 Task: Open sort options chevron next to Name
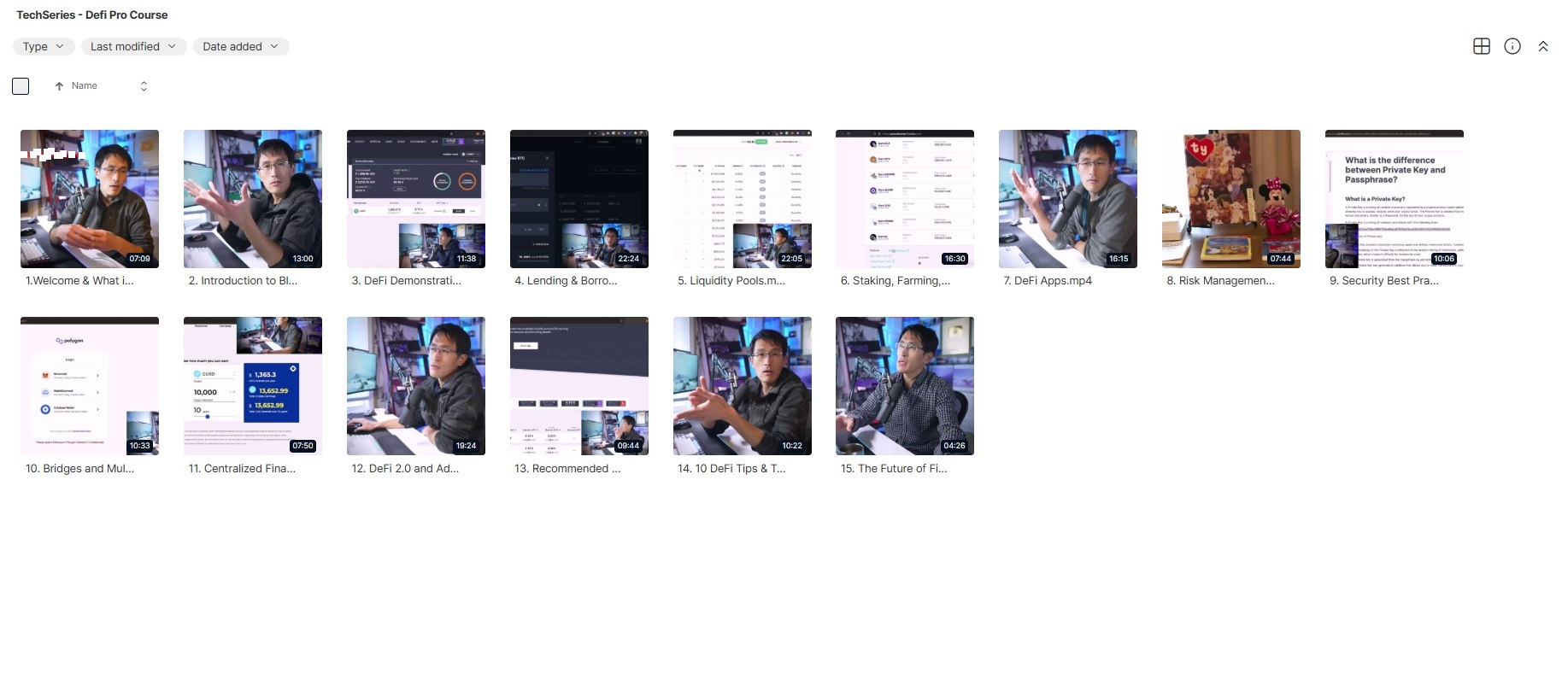click(x=144, y=86)
